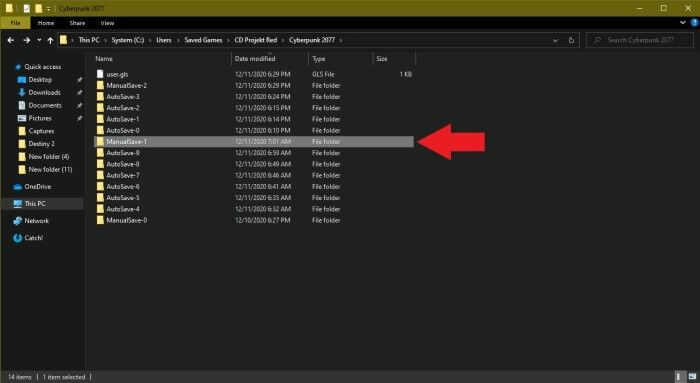Click the pin icon next to Documents
Viewport: 700px width, 383px height.
point(79,106)
